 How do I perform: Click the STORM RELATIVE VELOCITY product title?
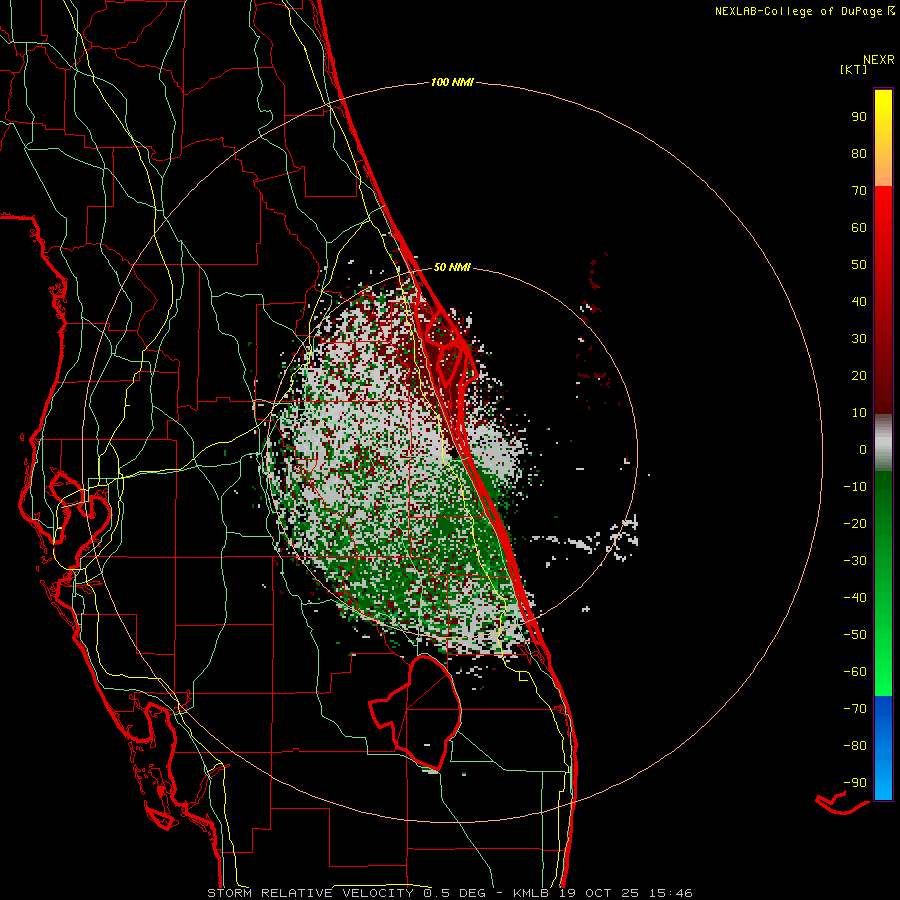point(310,893)
